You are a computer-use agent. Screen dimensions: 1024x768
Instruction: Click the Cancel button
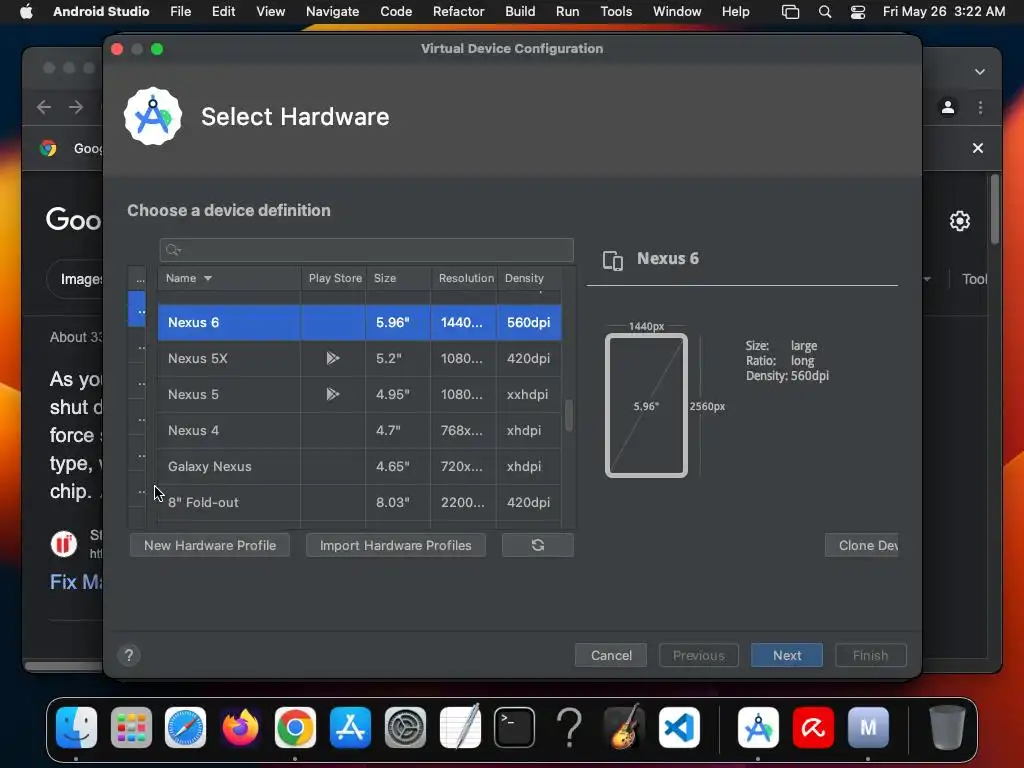tap(611, 655)
